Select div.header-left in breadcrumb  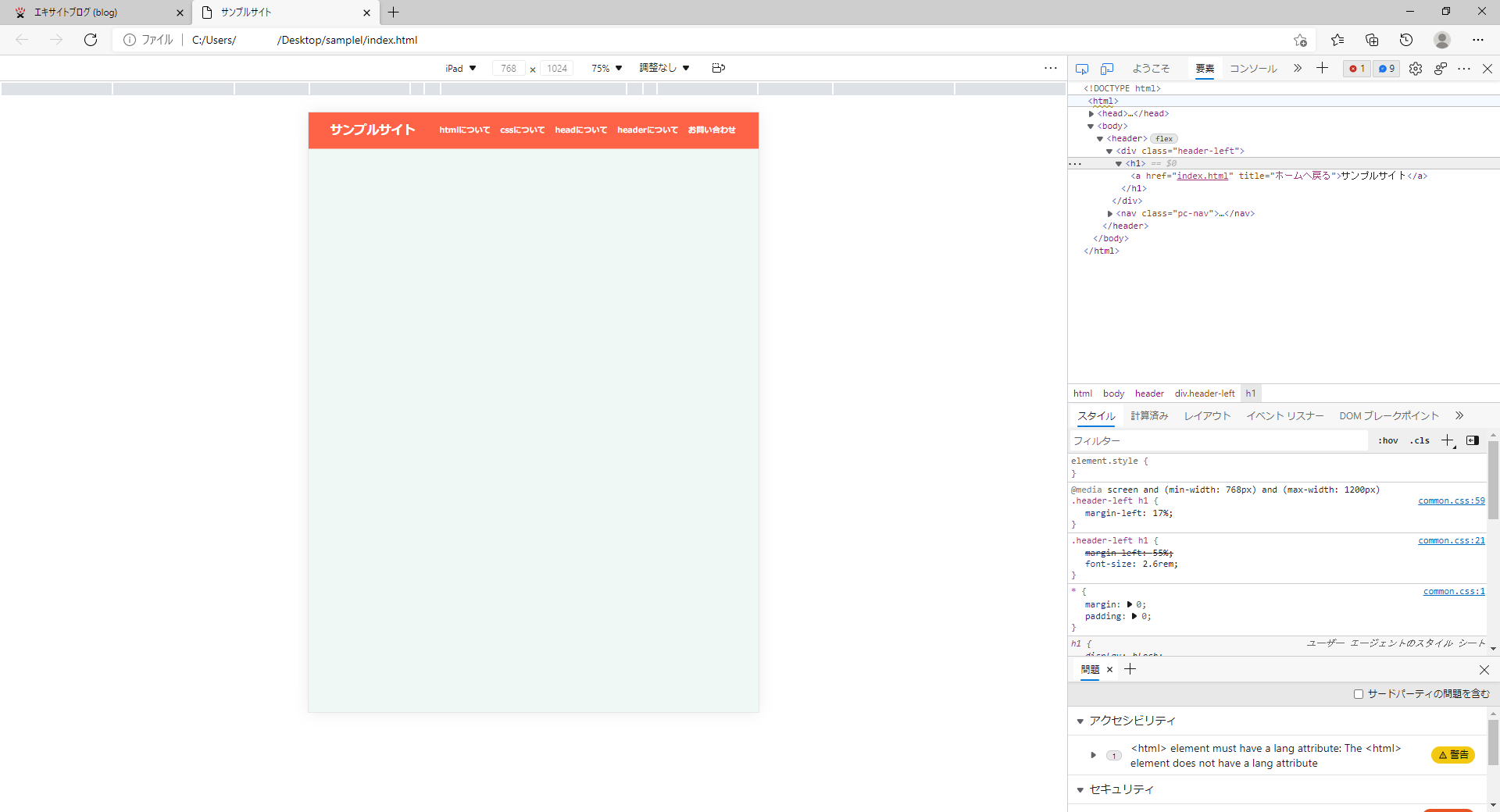(1205, 394)
